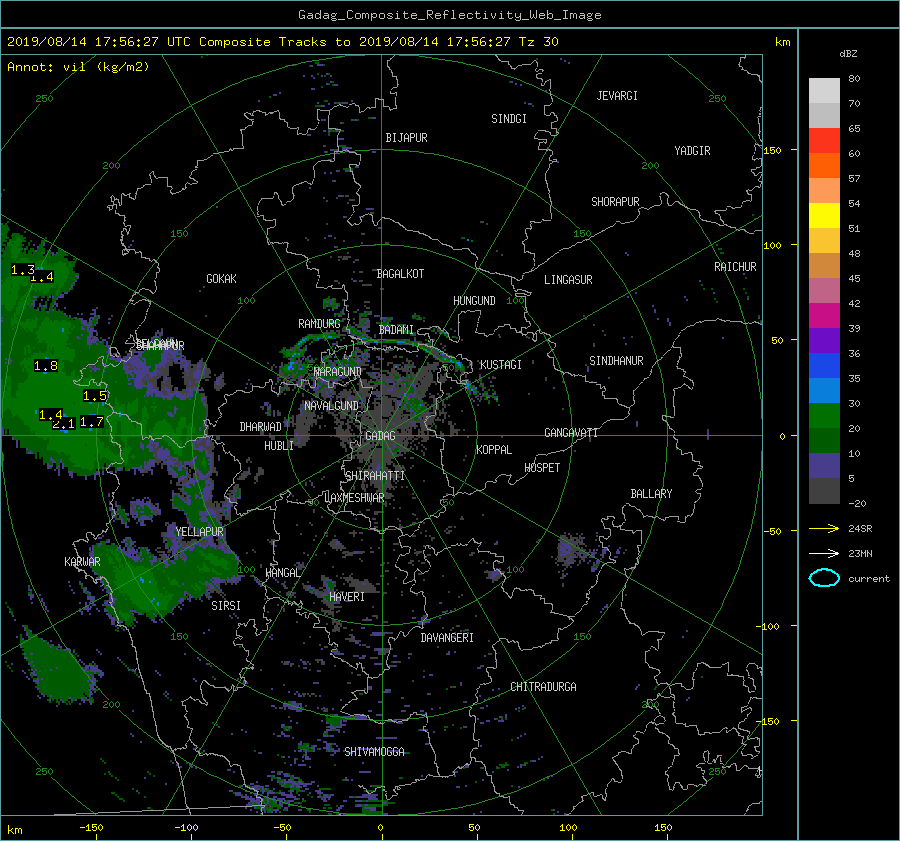The image size is (900, 841).
Task: Pick the red 60-65 dBZ swatch
Action: [x=824, y=140]
